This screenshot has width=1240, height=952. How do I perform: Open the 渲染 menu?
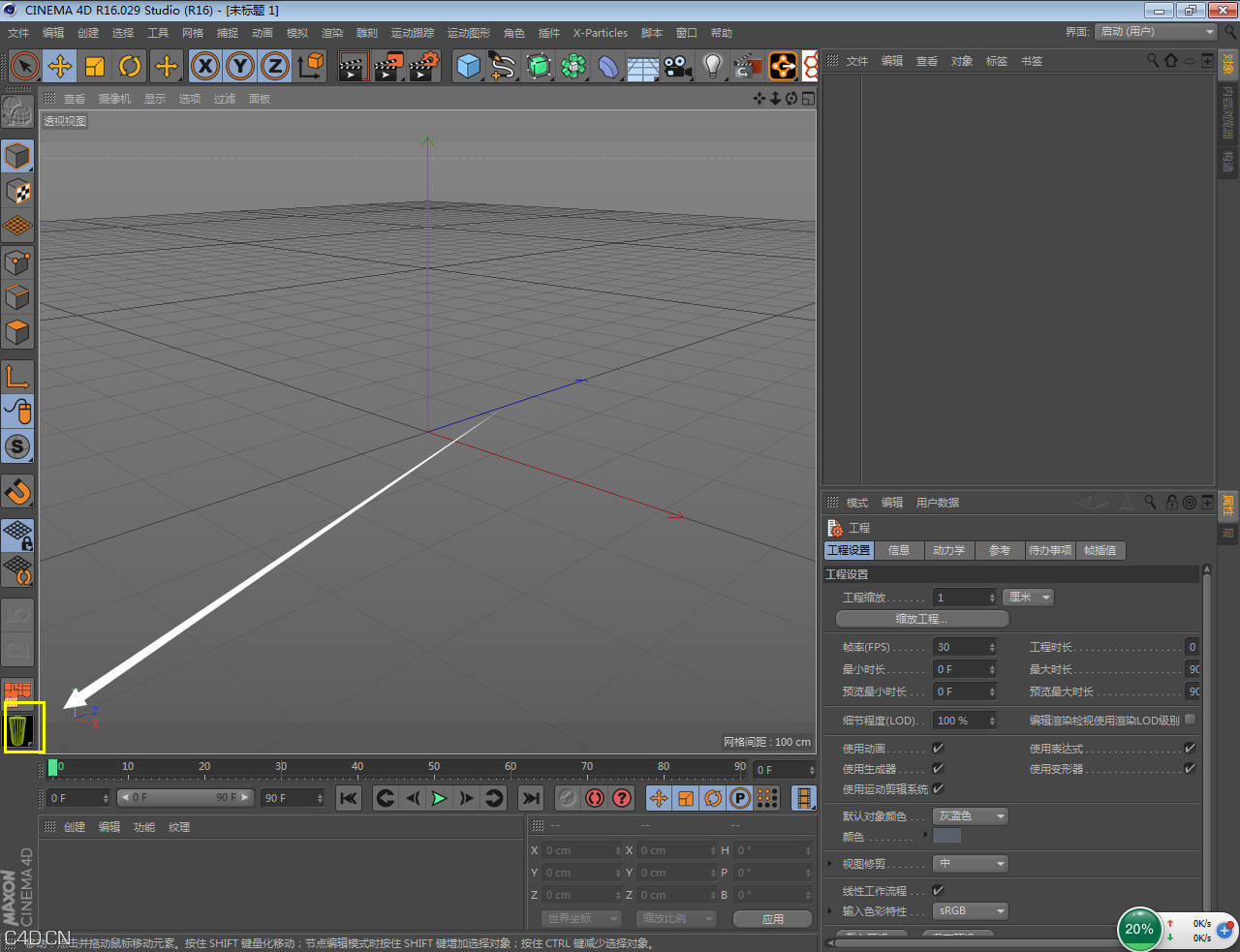coord(332,33)
